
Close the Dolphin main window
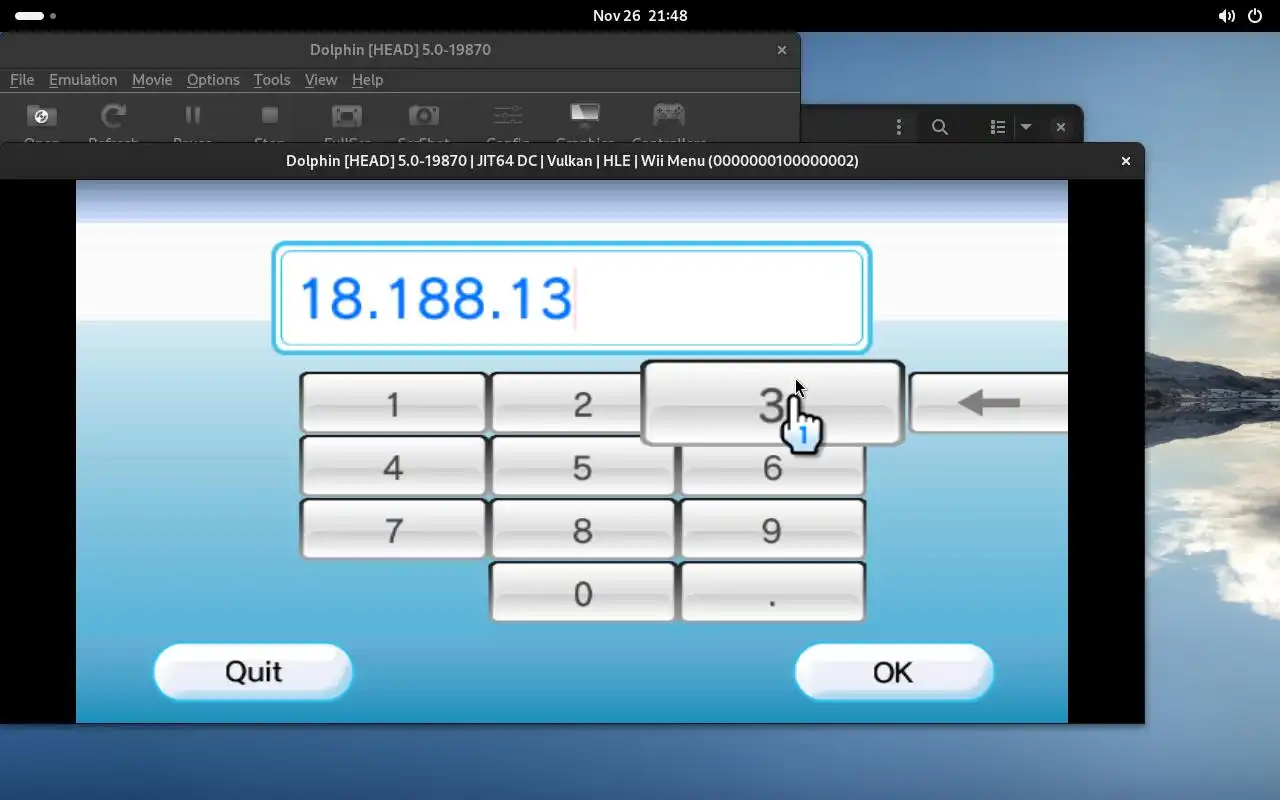pyautogui.click(x=781, y=50)
